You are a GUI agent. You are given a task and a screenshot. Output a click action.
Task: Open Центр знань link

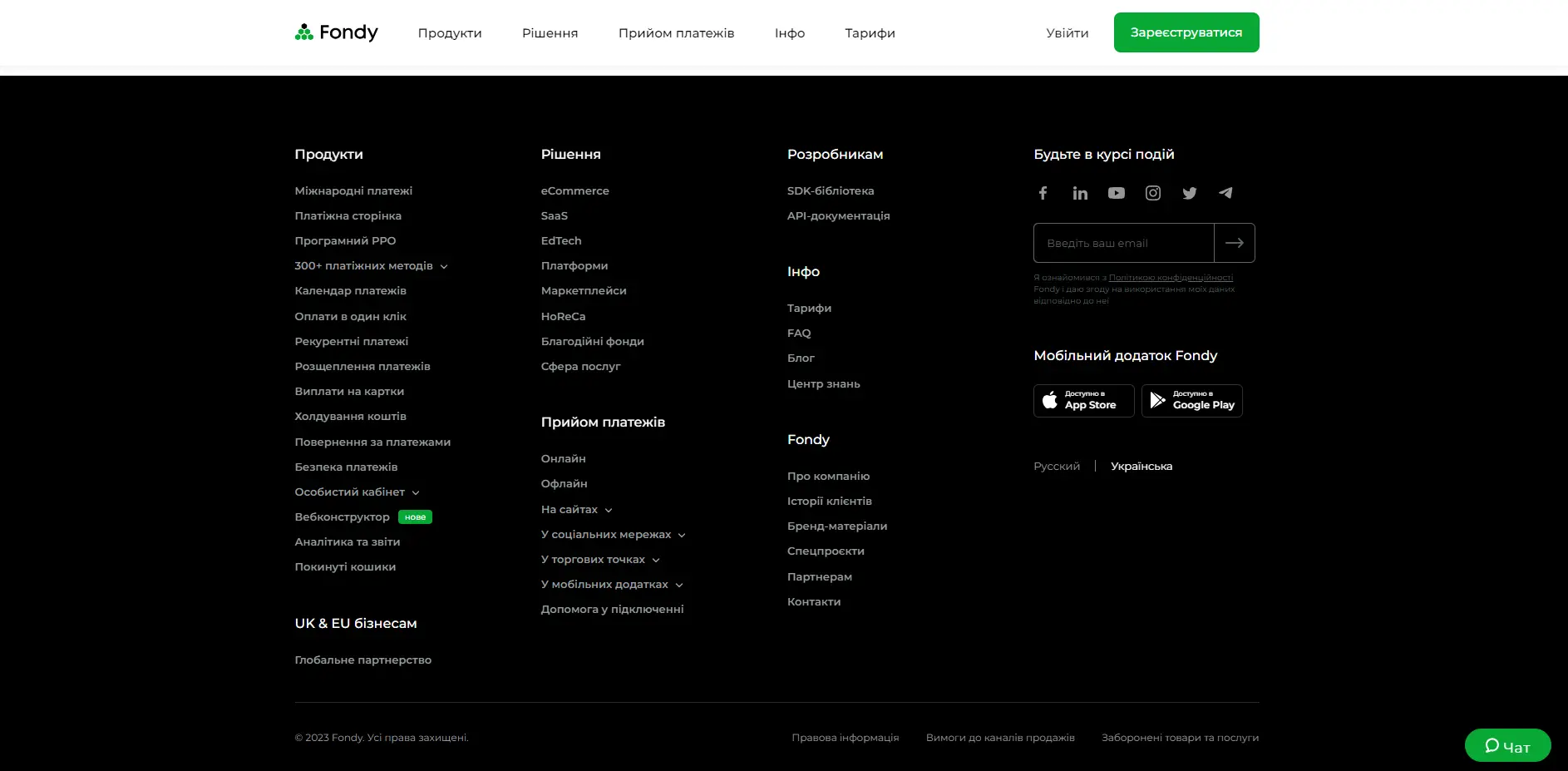(824, 384)
